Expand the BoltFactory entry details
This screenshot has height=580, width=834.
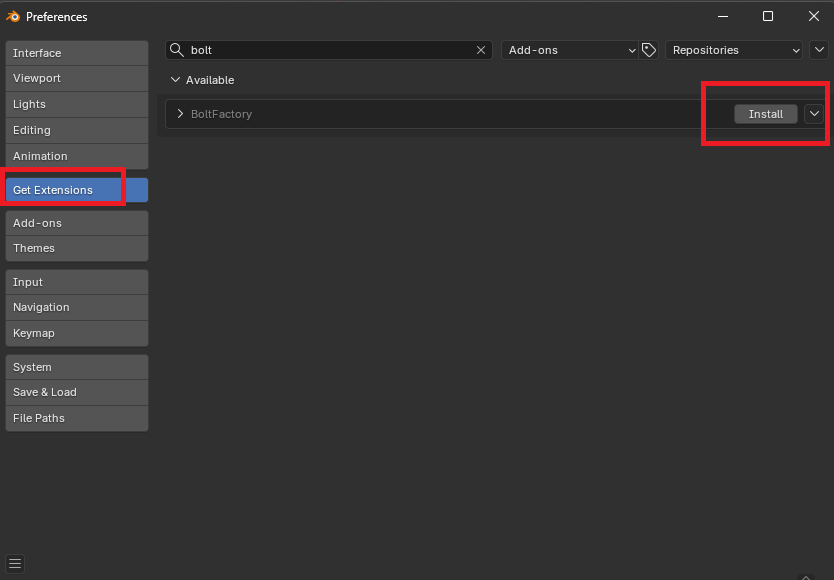click(180, 114)
